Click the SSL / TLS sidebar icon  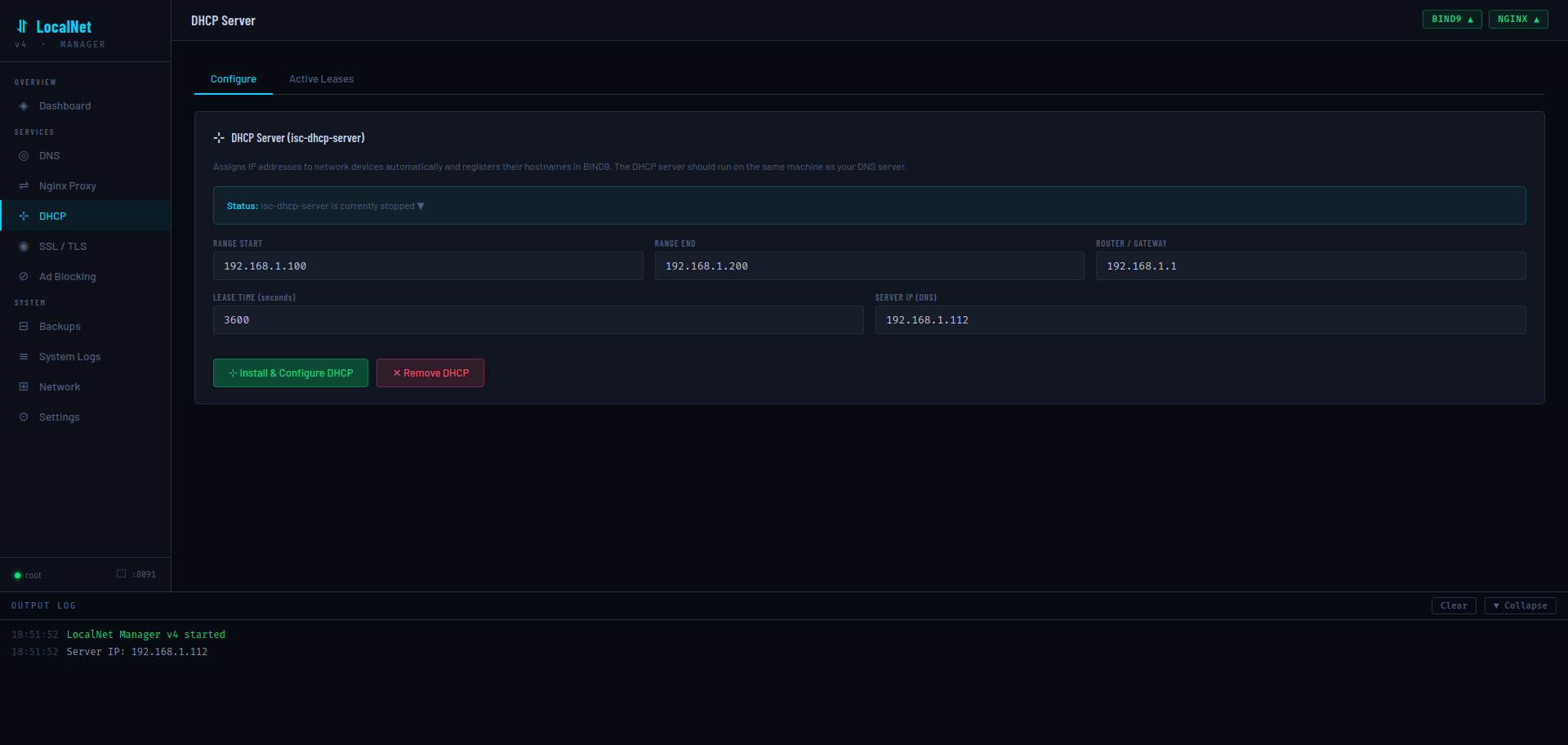tap(24, 247)
